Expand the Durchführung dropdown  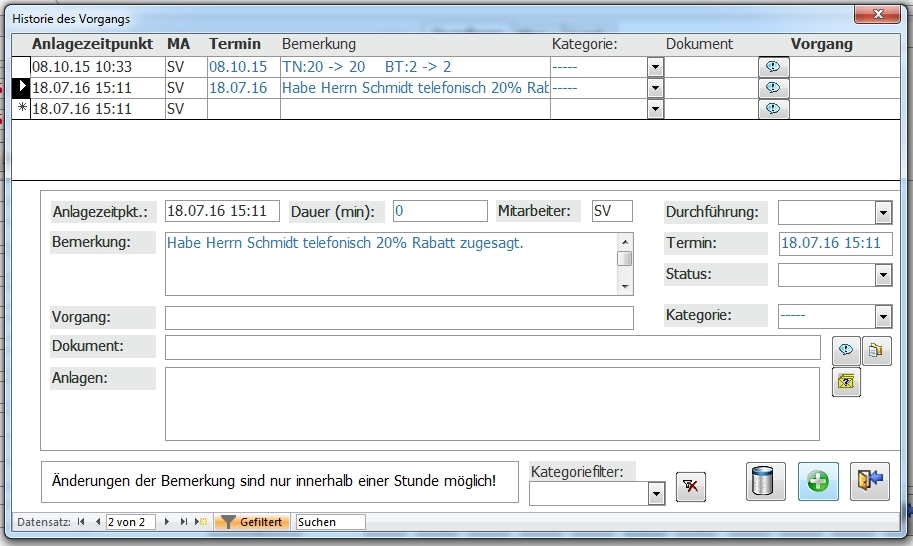[x=883, y=213]
